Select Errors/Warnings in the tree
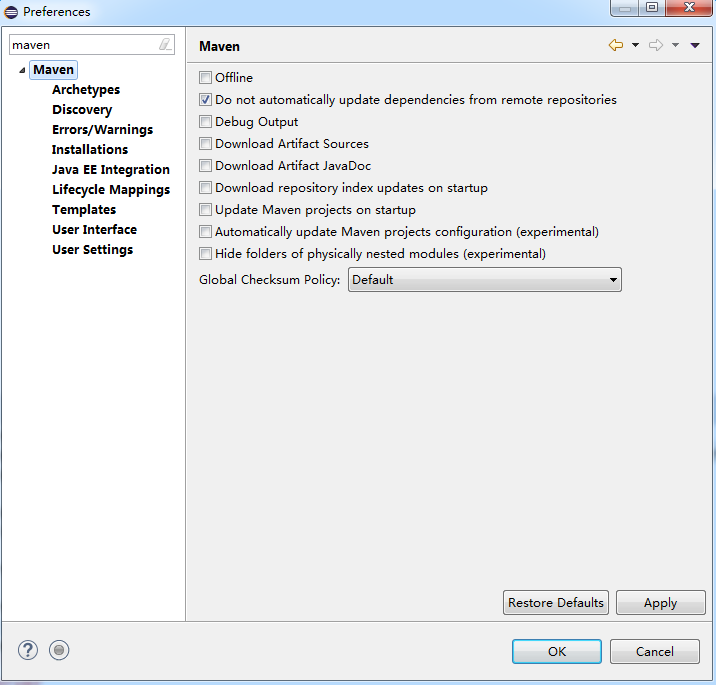 tap(103, 130)
